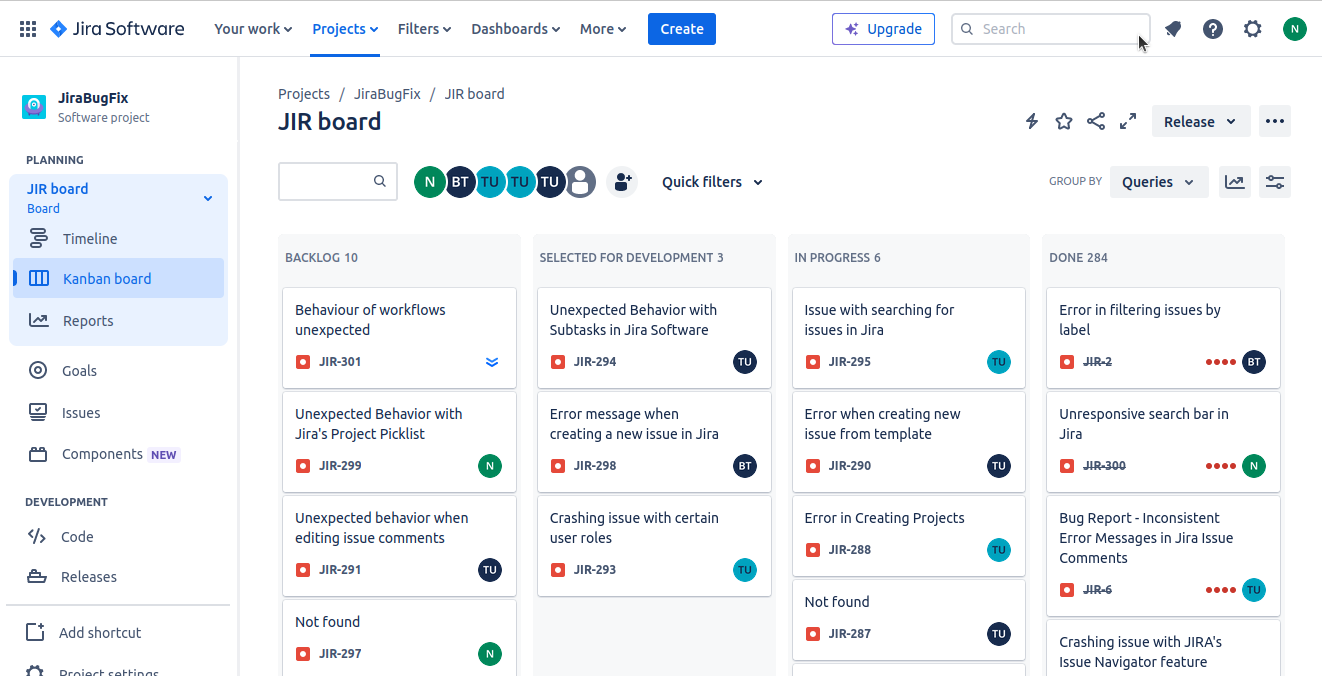Viewport: 1322px width, 676px height.
Task: Open Not found card JIR-287
Action: point(909,619)
